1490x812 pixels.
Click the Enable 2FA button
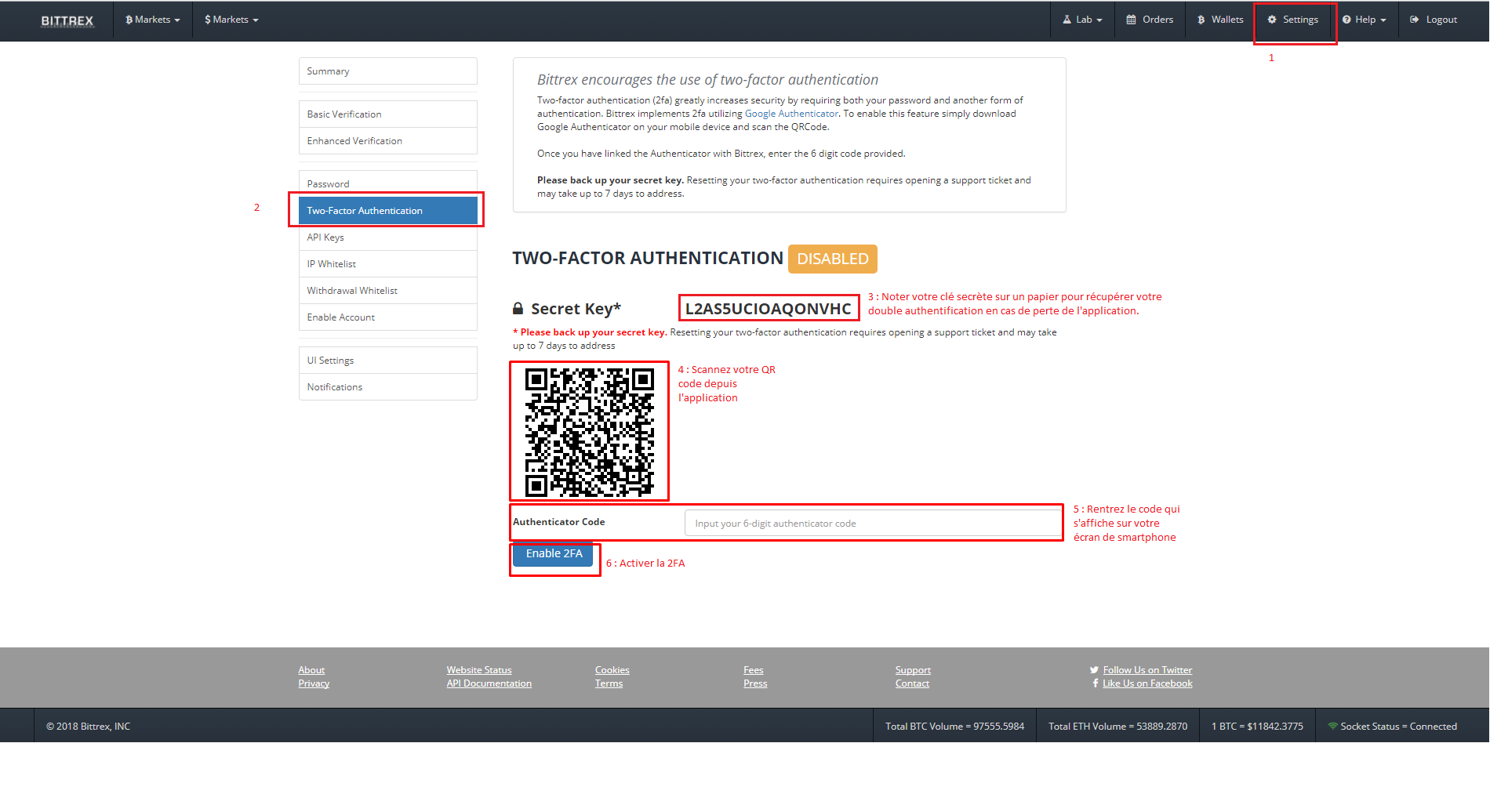(554, 553)
